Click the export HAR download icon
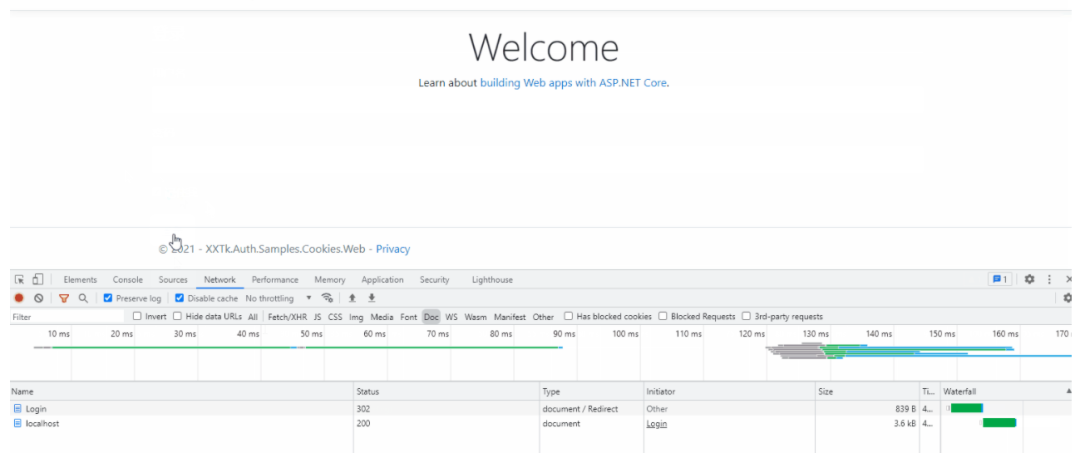 click(372, 298)
